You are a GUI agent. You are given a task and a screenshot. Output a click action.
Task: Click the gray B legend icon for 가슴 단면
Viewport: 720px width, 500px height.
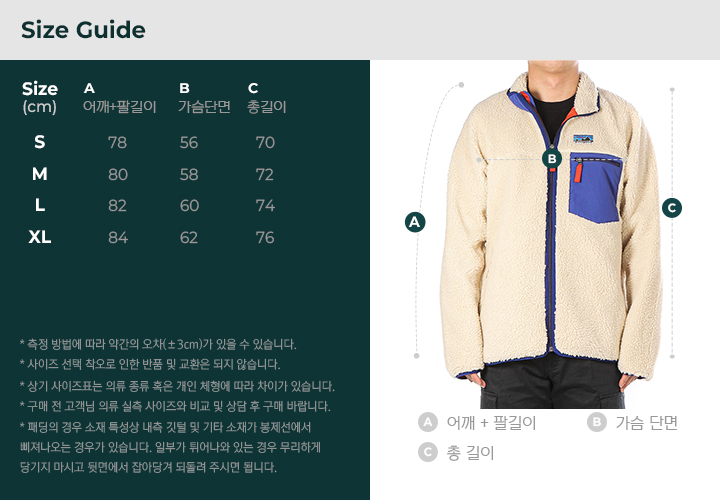596,422
